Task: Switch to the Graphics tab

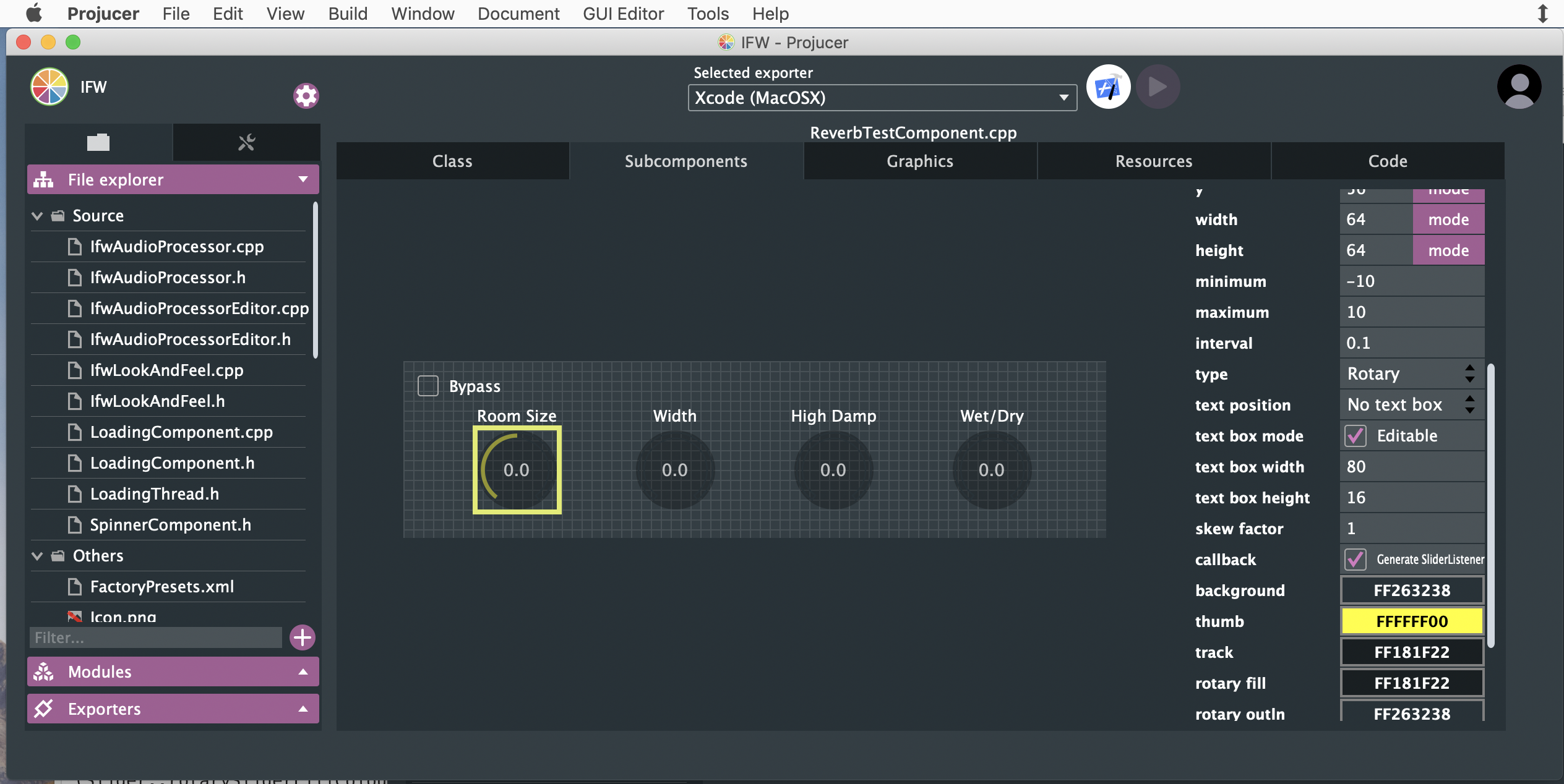Action: click(919, 161)
